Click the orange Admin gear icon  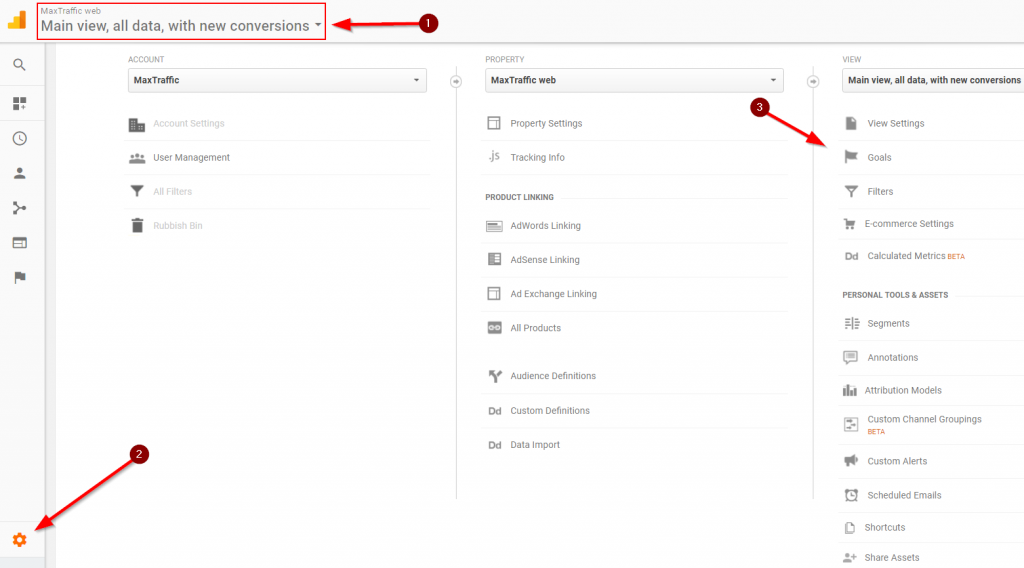coord(20,540)
